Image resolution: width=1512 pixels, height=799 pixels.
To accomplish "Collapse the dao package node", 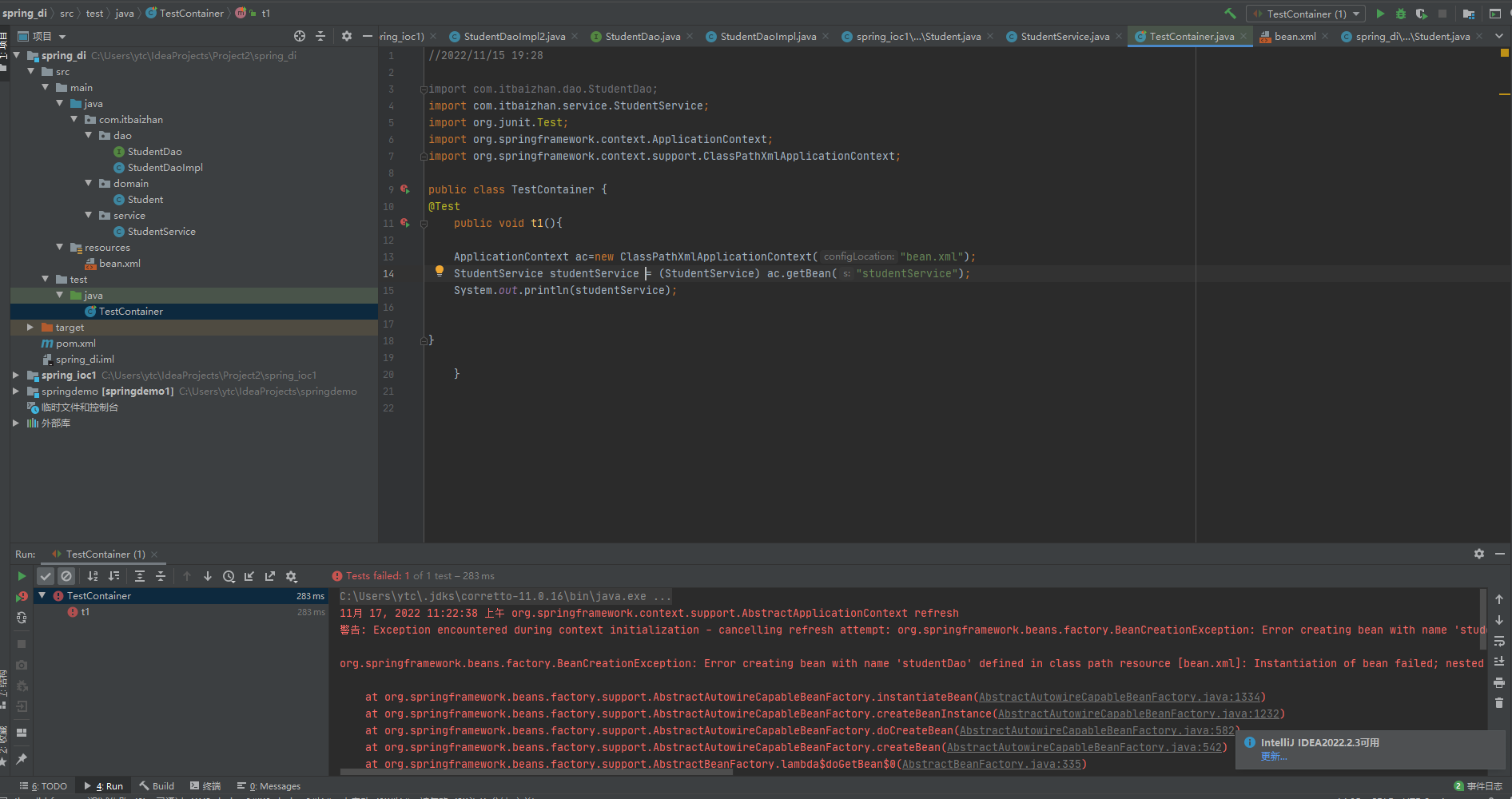I will (89, 135).
